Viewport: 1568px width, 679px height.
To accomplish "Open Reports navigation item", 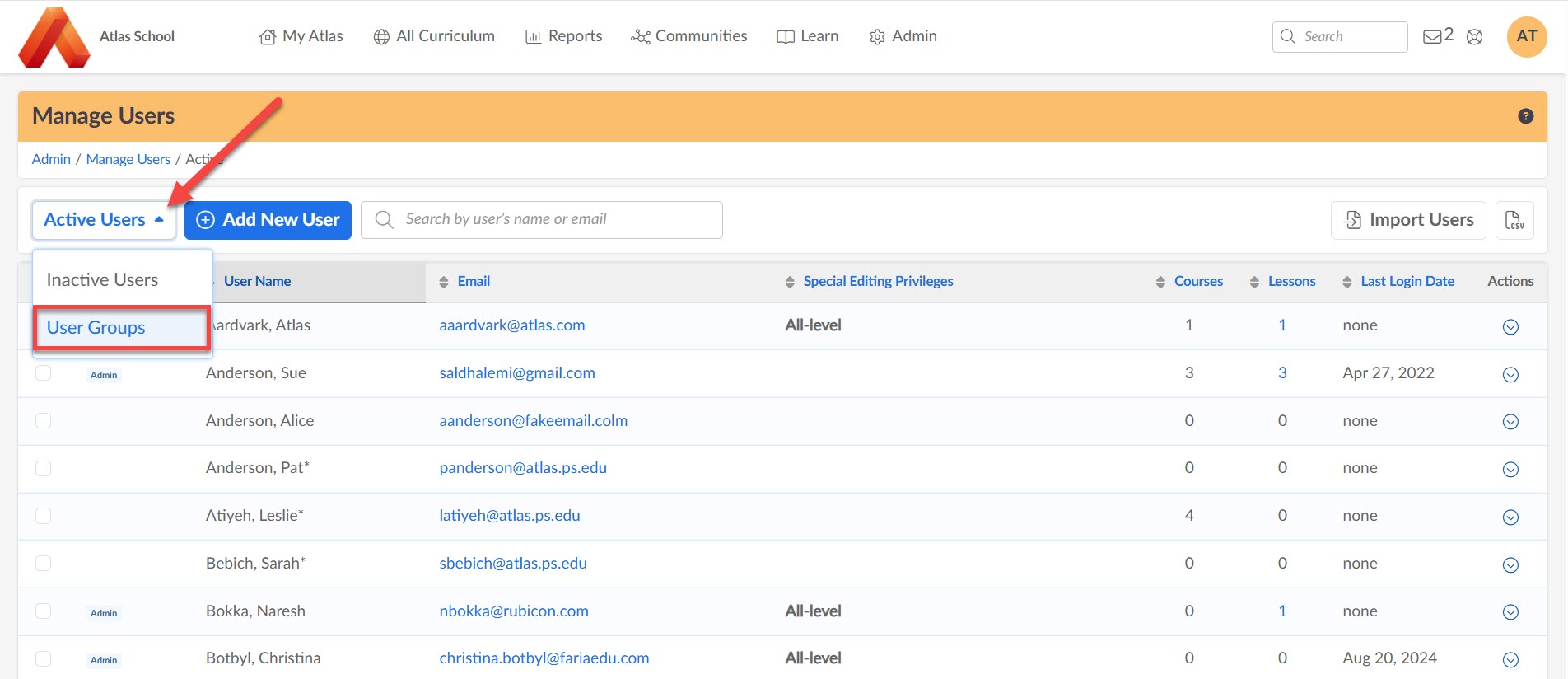I will [563, 36].
